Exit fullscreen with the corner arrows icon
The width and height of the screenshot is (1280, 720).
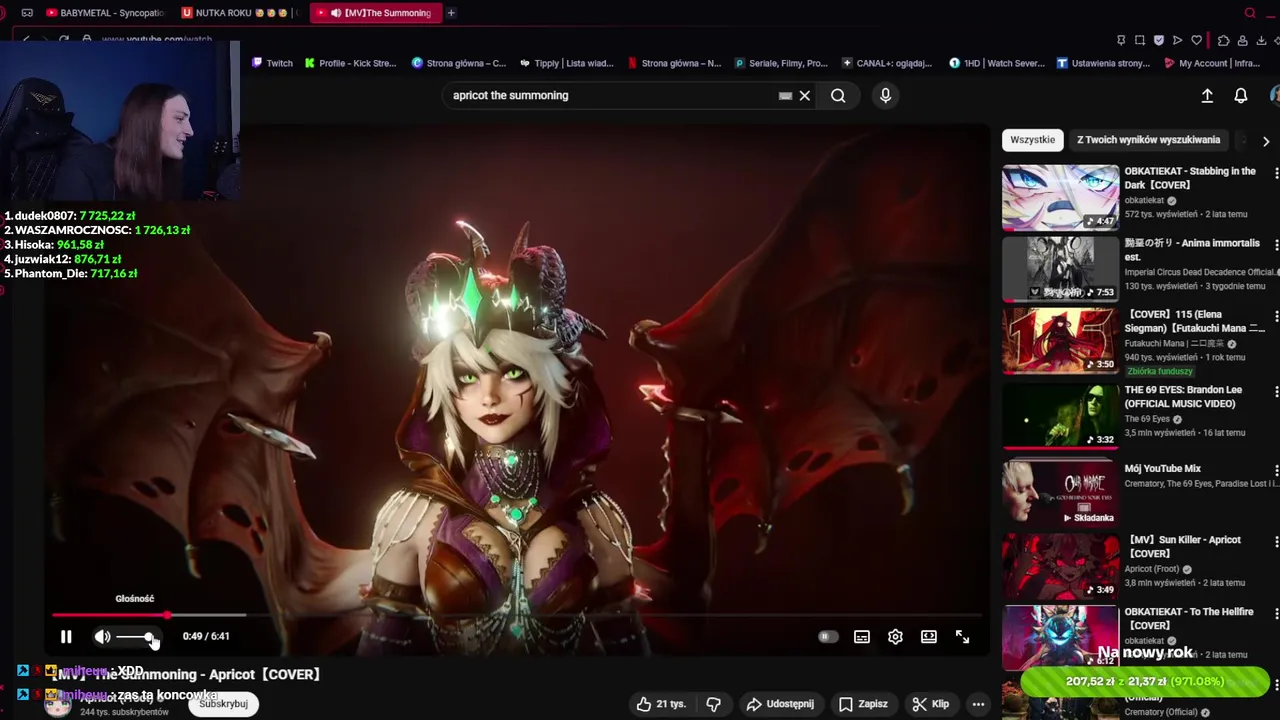(962, 637)
